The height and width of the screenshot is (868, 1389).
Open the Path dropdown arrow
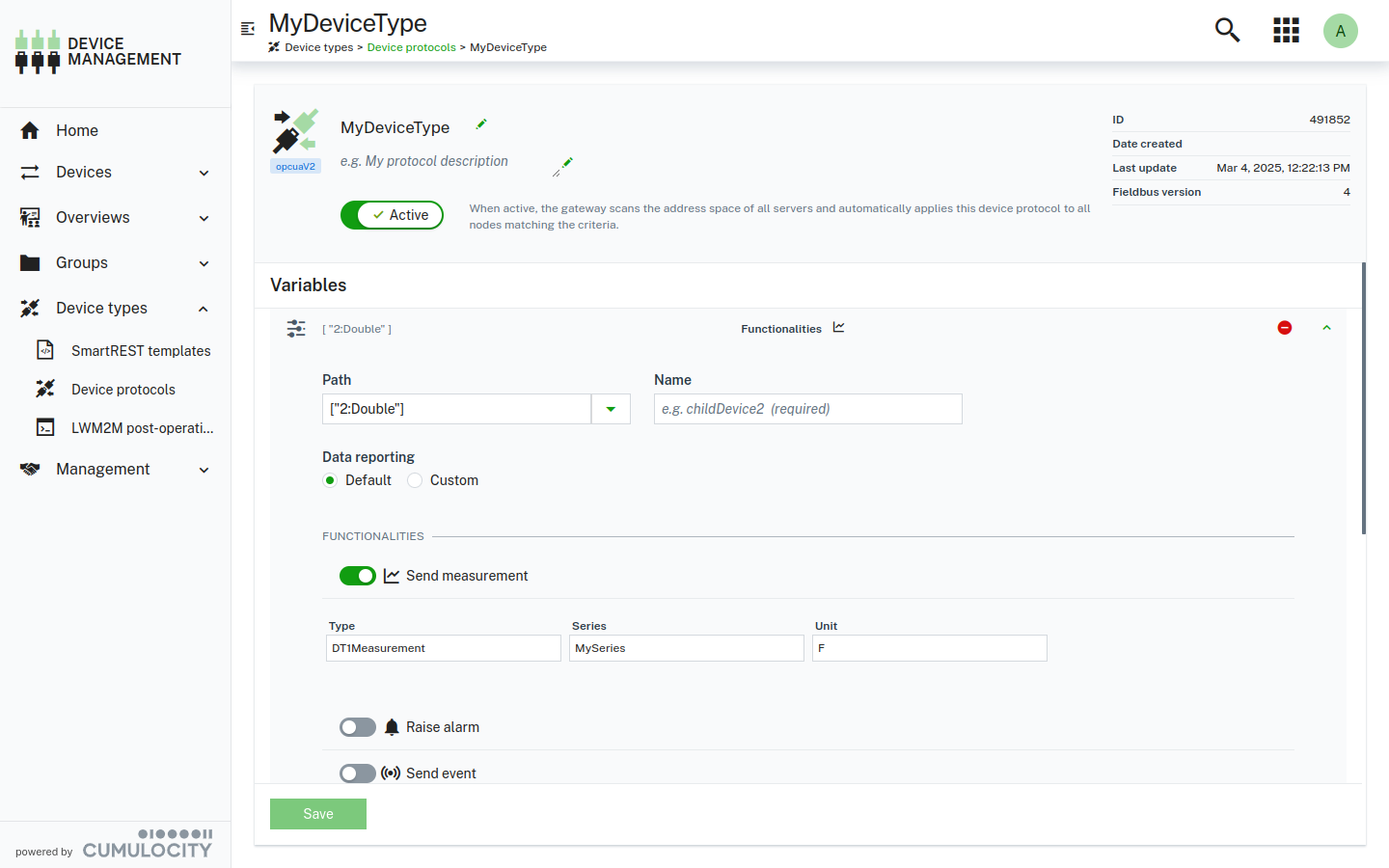(x=611, y=409)
